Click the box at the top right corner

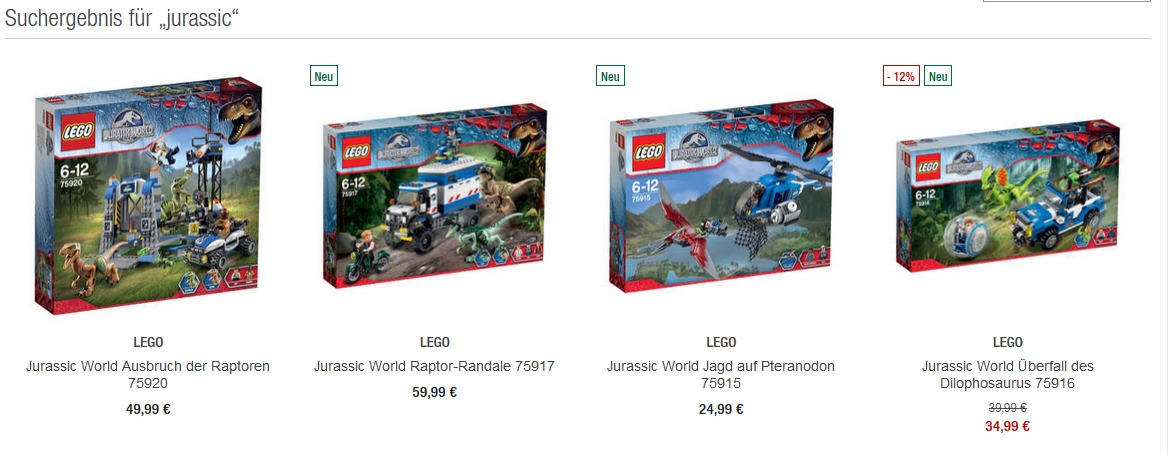coord(1066,1)
